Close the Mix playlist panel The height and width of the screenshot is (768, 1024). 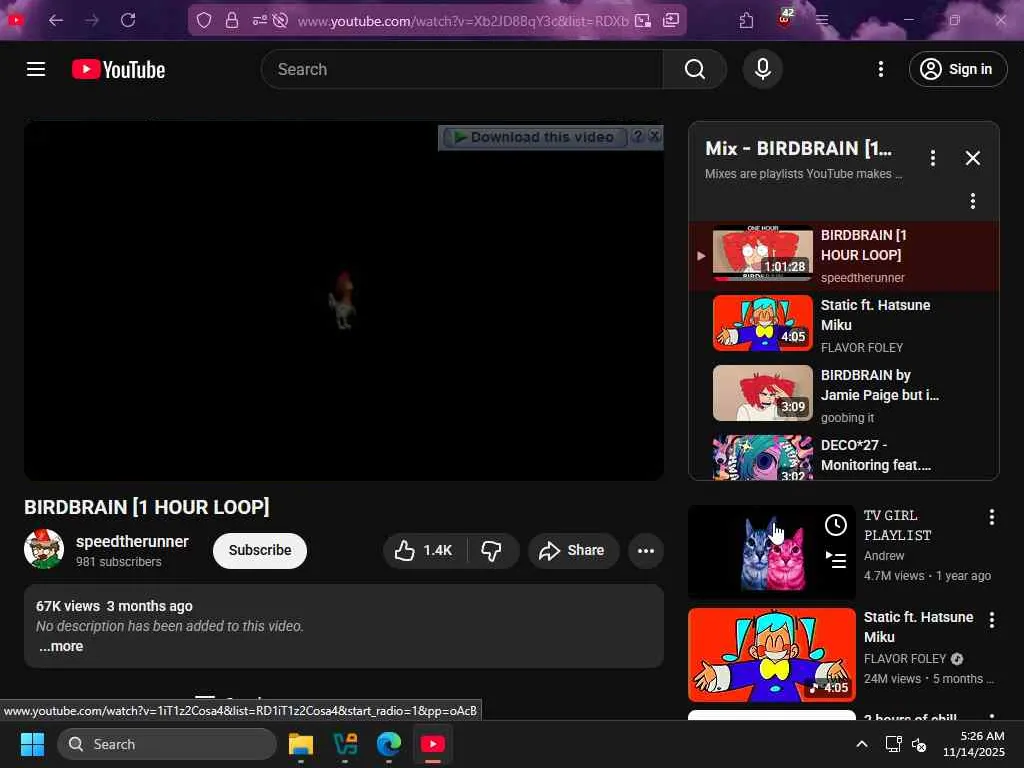972,157
